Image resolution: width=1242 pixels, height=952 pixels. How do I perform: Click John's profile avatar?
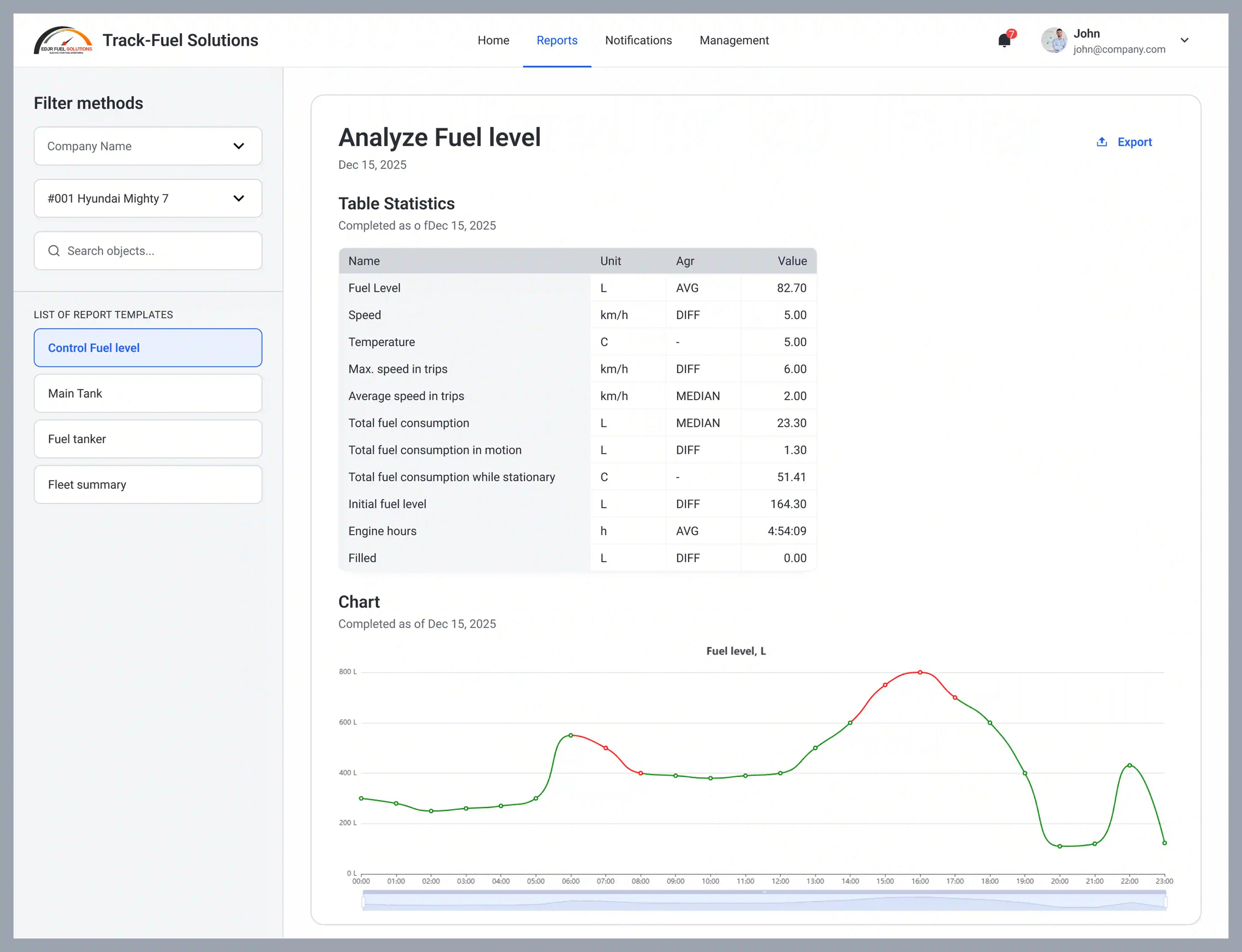coord(1054,40)
